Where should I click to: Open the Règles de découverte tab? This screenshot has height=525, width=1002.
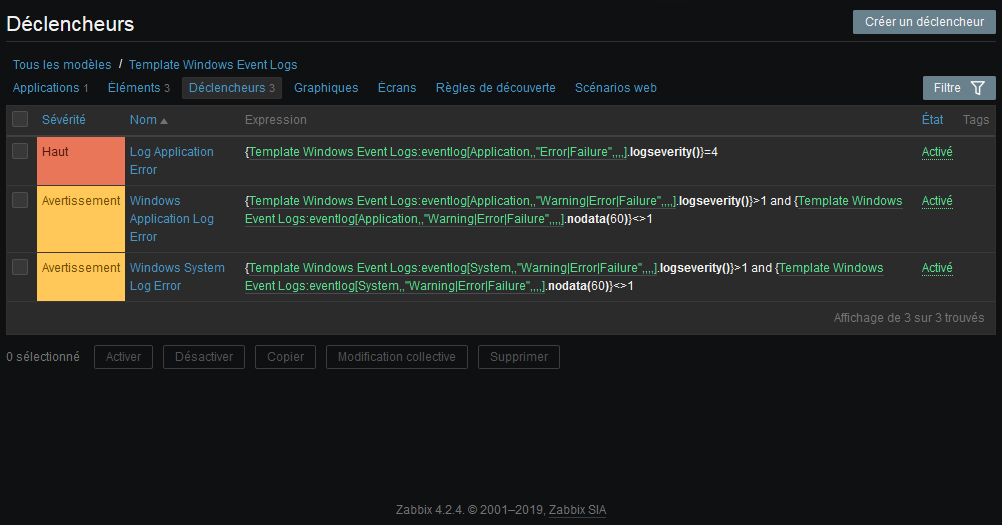pos(495,88)
